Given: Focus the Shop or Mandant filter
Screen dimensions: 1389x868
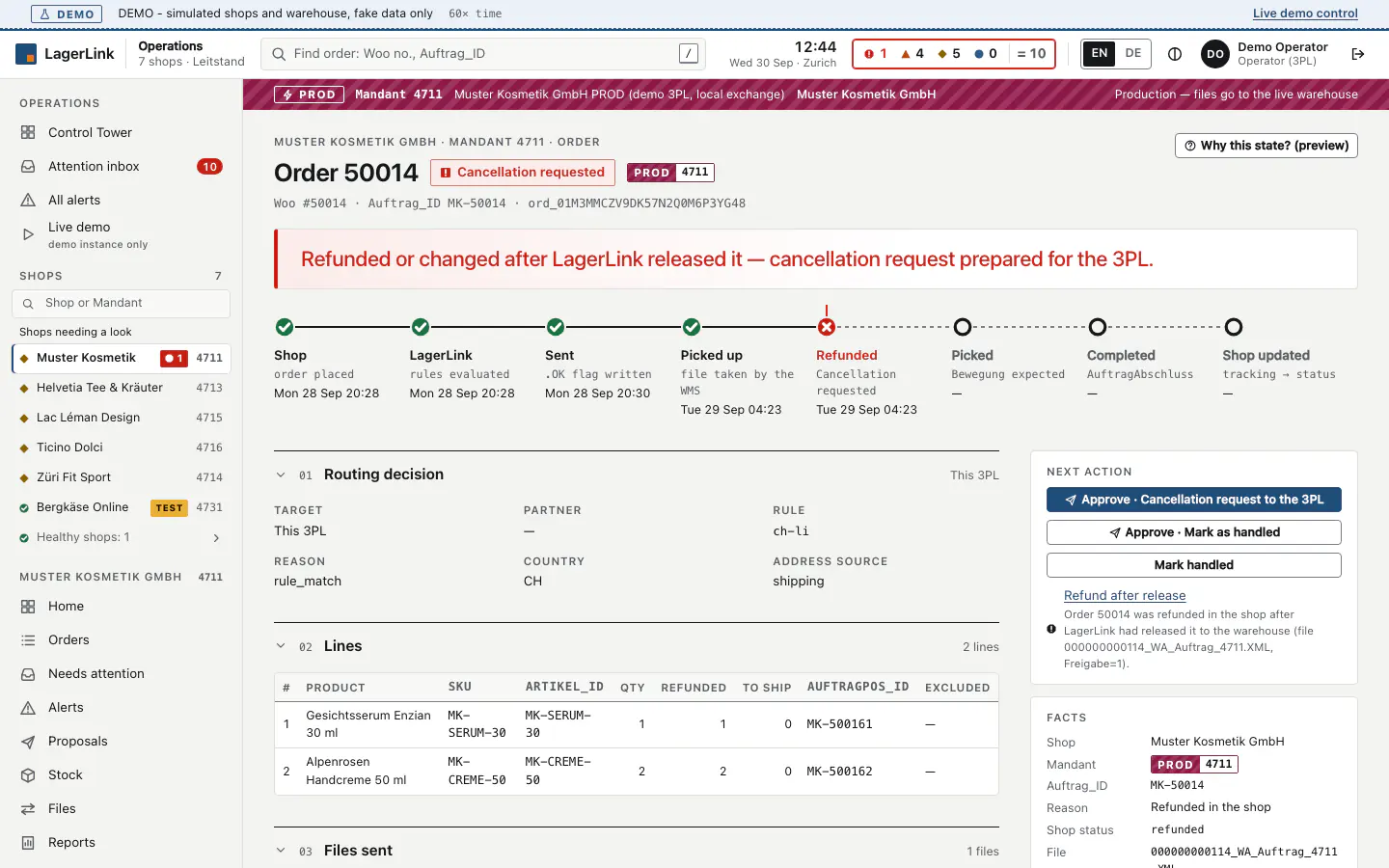Looking at the screenshot, I should point(121,303).
